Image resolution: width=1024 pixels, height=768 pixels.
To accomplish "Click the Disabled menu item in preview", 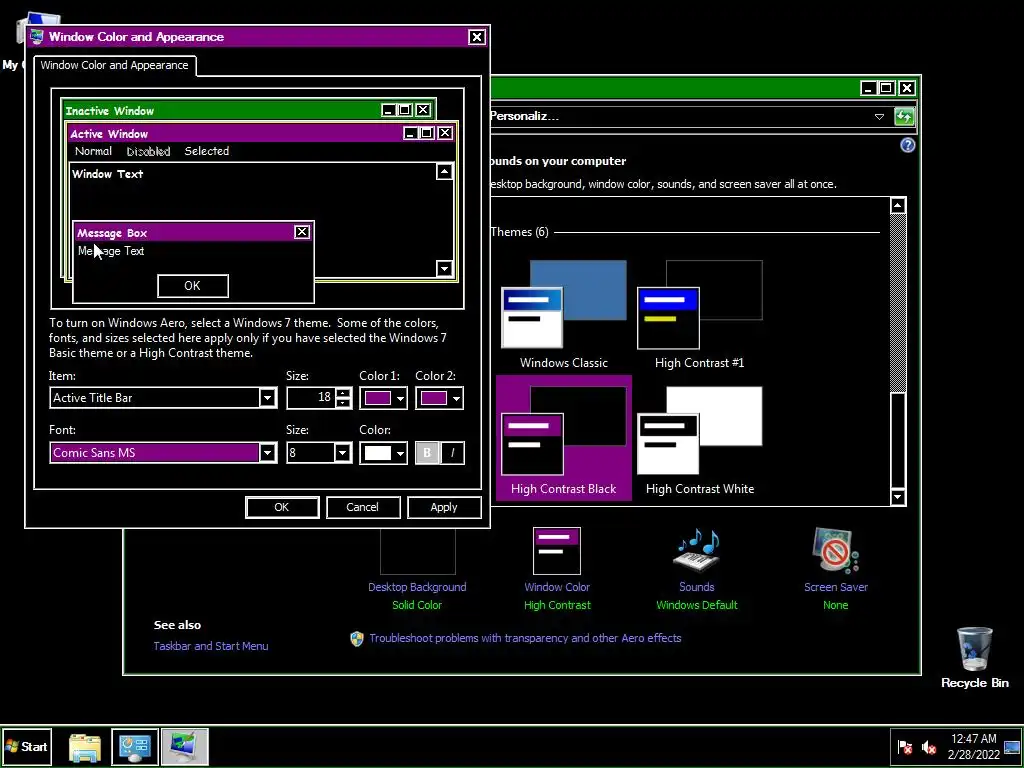I will point(148,151).
